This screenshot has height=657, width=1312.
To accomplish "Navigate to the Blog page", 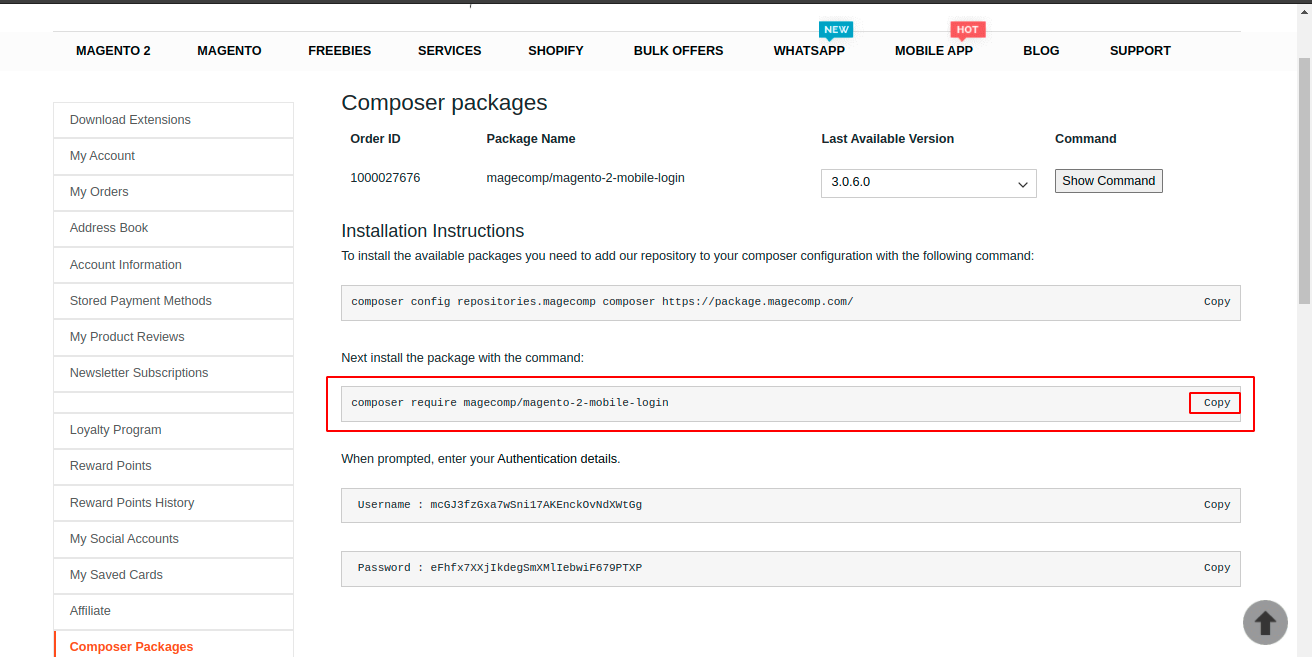I will tap(1040, 51).
